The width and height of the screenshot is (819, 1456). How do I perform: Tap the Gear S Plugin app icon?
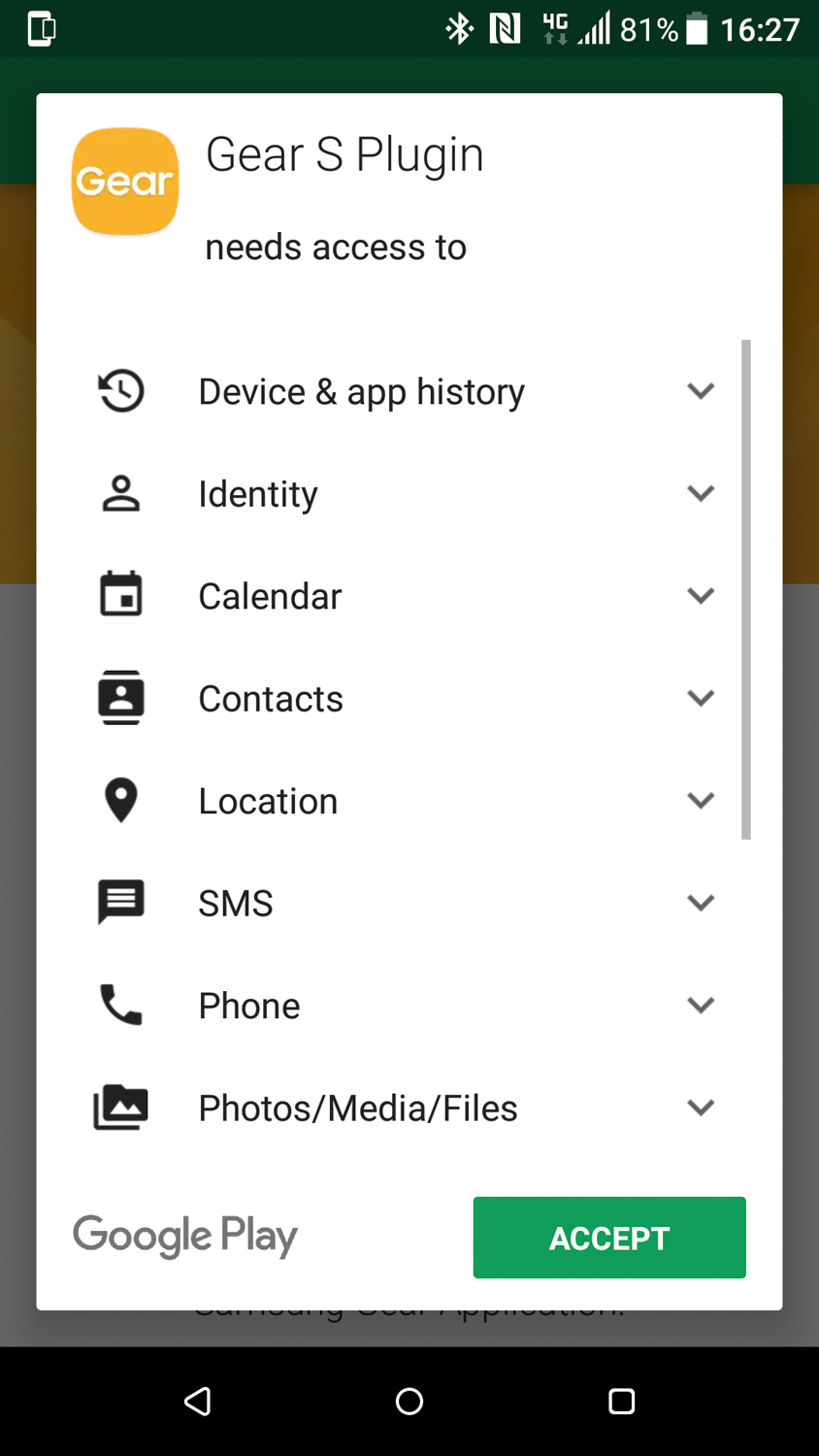click(x=125, y=182)
